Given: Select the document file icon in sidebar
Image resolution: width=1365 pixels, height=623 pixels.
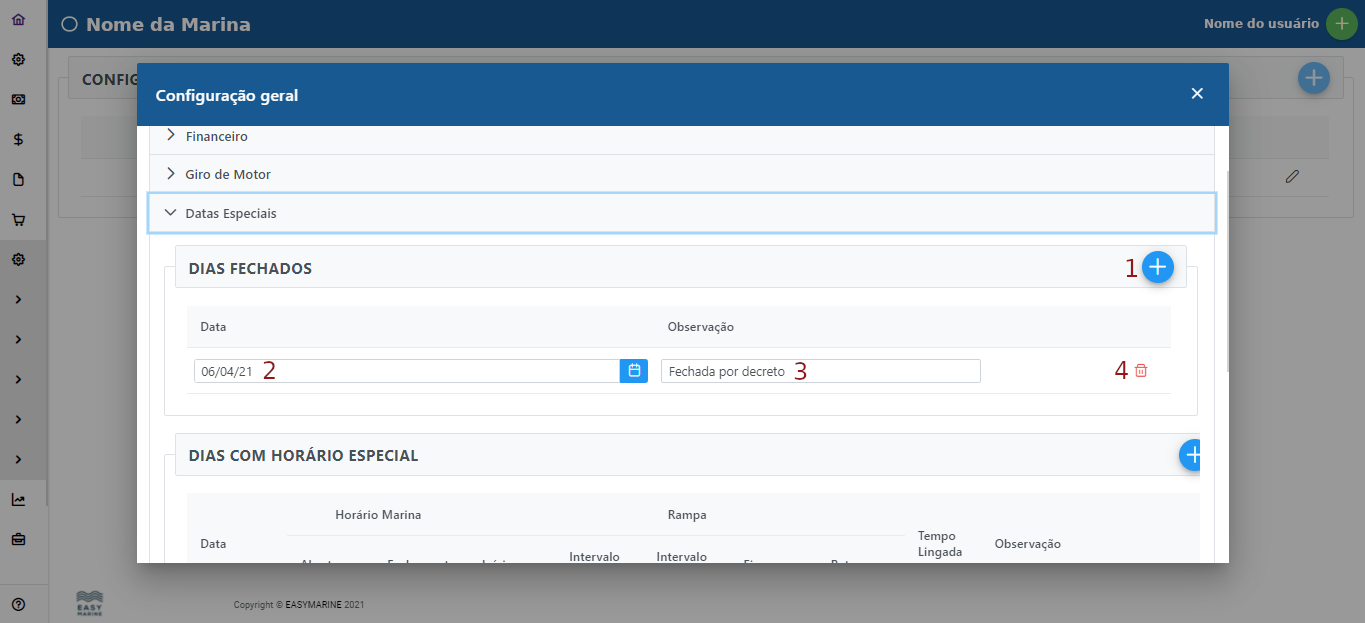Looking at the screenshot, I should tap(18, 179).
